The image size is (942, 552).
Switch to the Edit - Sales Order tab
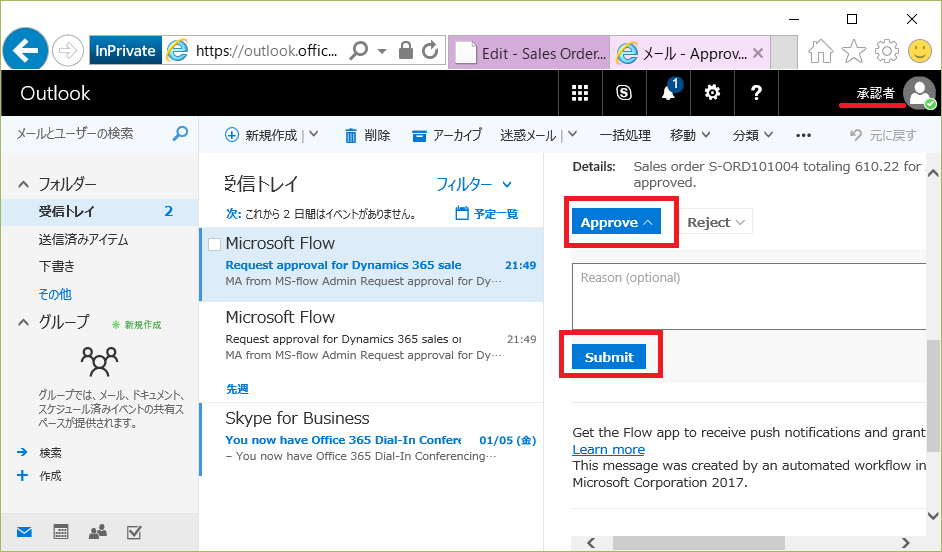pyautogui.click(x=529, y=53)
